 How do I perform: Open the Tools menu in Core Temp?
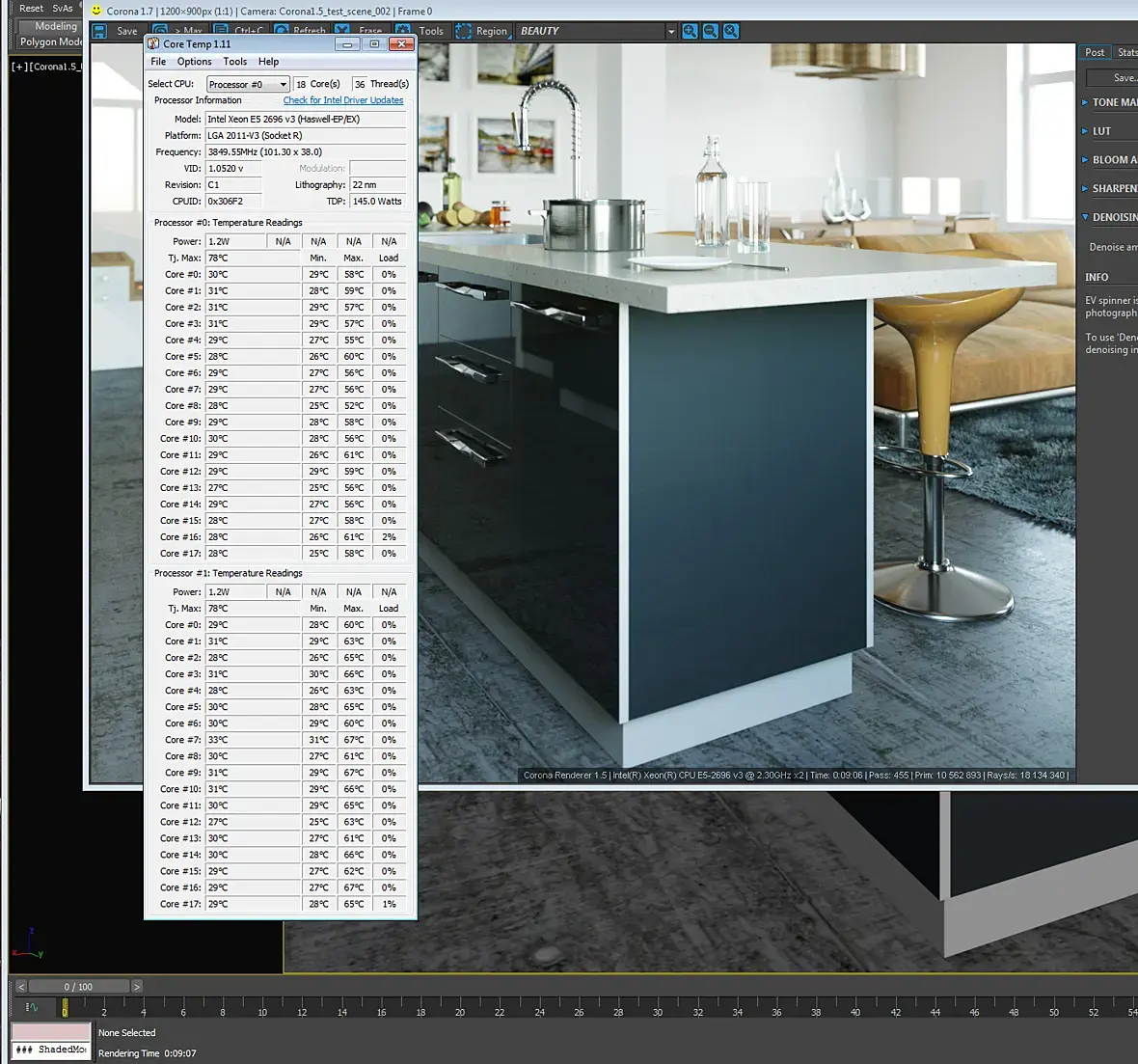tap(235, 62)
